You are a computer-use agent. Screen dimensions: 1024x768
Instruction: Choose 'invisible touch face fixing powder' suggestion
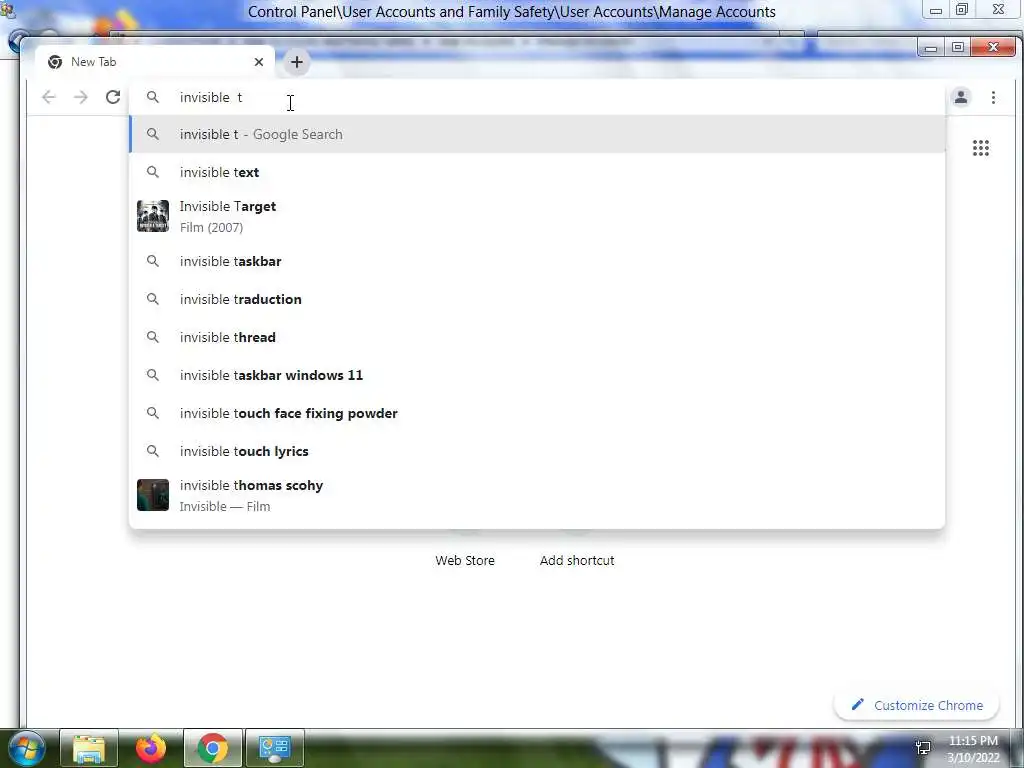click(x=537, y=413)
